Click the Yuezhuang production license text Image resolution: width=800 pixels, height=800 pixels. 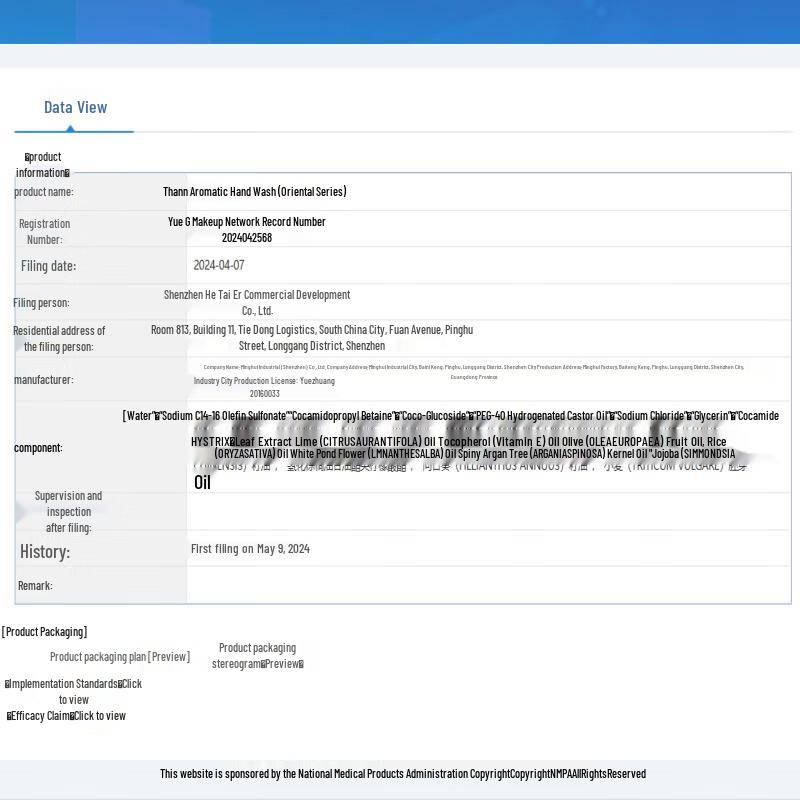[264, 381]
